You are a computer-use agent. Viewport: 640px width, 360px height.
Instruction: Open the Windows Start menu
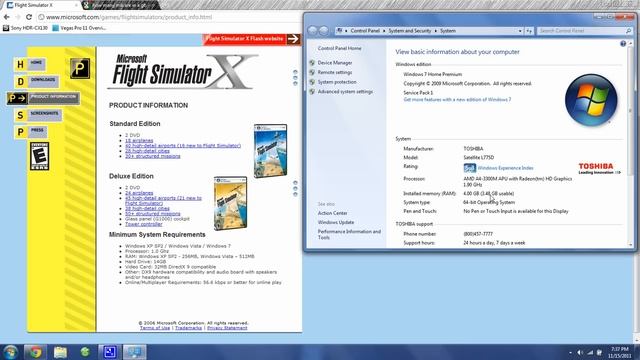coord(10,352)
